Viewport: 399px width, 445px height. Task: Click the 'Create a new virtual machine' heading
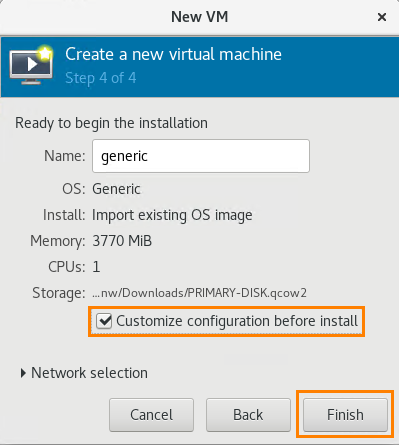click(x=173, y=54)
